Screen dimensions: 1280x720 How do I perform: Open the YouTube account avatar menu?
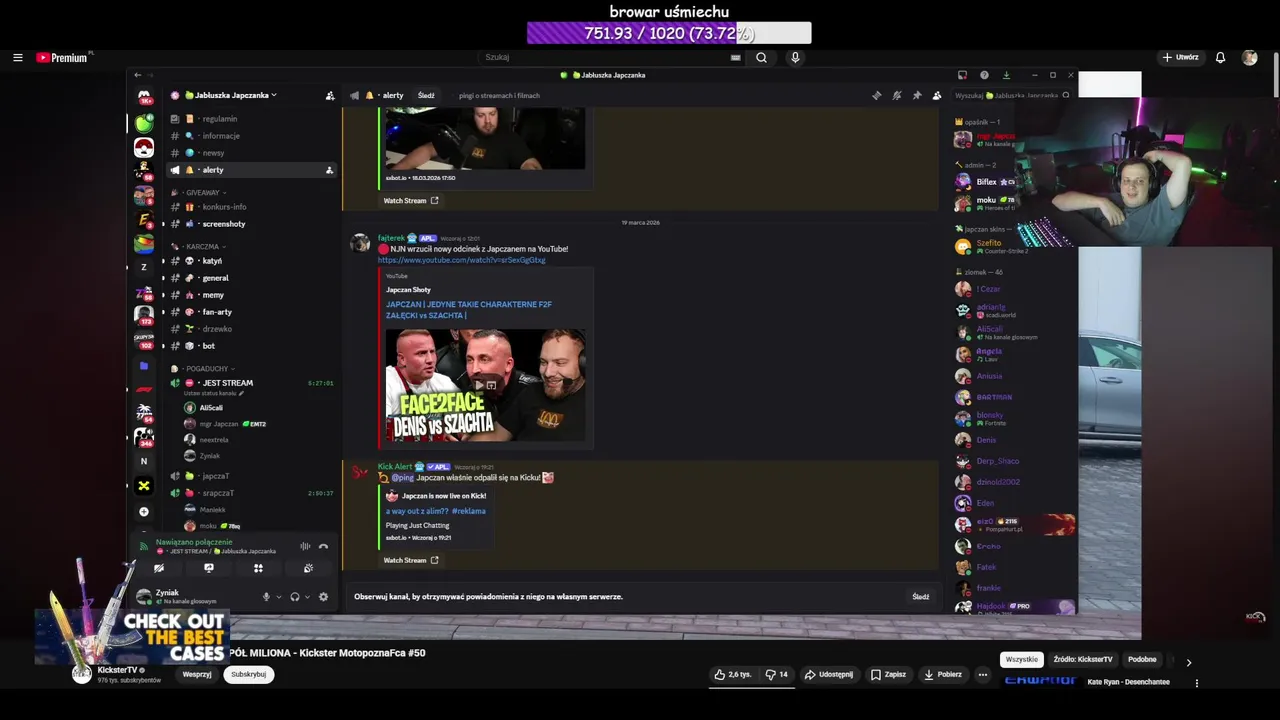pyautogui.click(x=1249, y=57)
